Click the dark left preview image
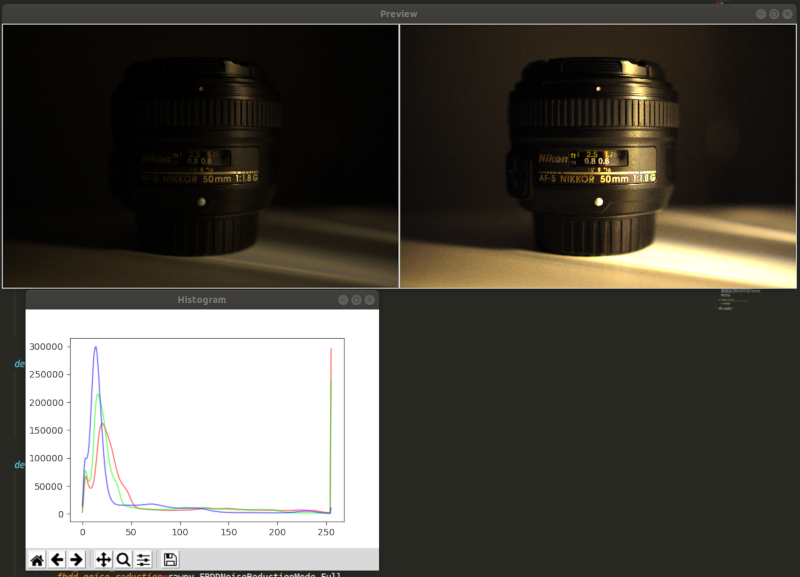The width and height of the screenshot is (800, 577). 201,156
